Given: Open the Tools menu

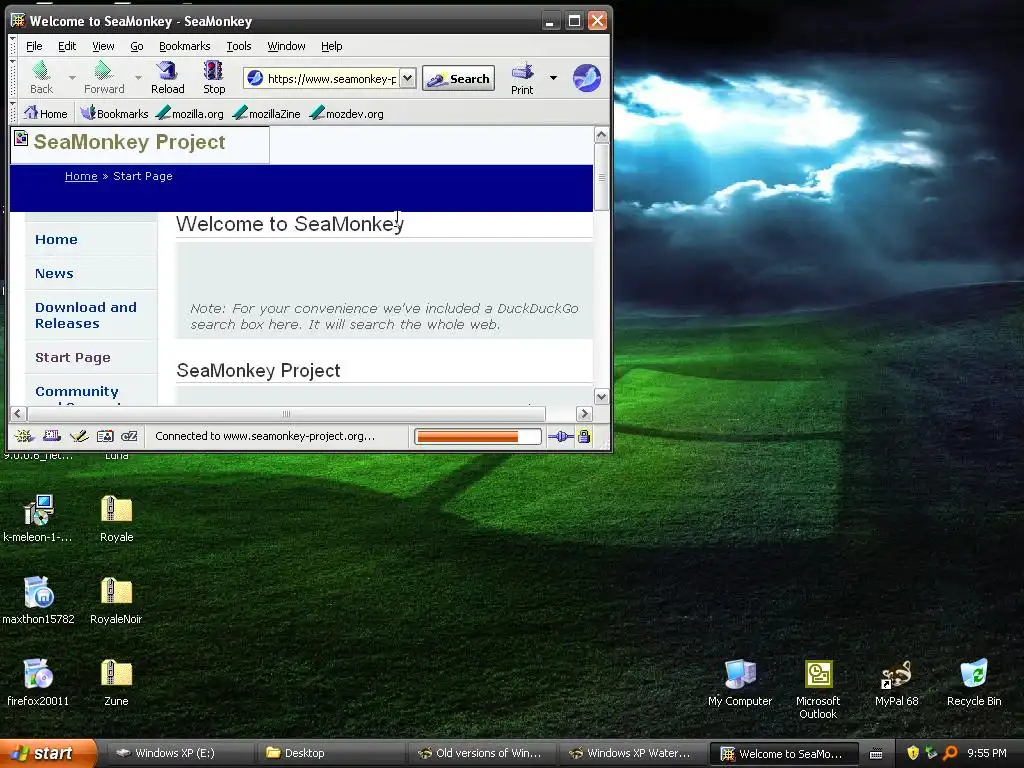Looking at the screenshot, I should pyautogui.click(x=239, y=46).
